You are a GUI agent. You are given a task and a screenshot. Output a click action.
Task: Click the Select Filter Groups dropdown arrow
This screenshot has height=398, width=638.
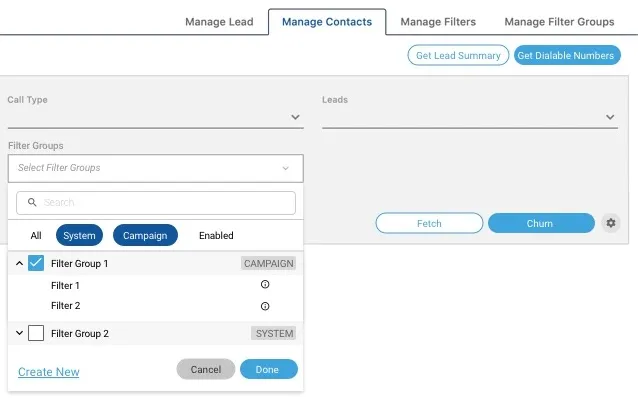(x=286, y=168)
